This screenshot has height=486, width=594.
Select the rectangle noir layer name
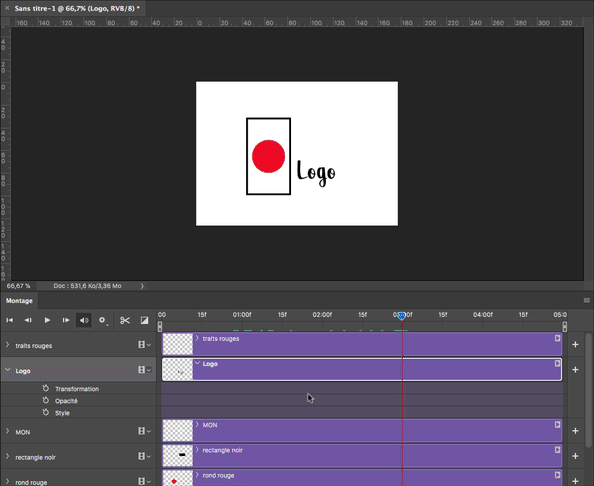[35, 457]
